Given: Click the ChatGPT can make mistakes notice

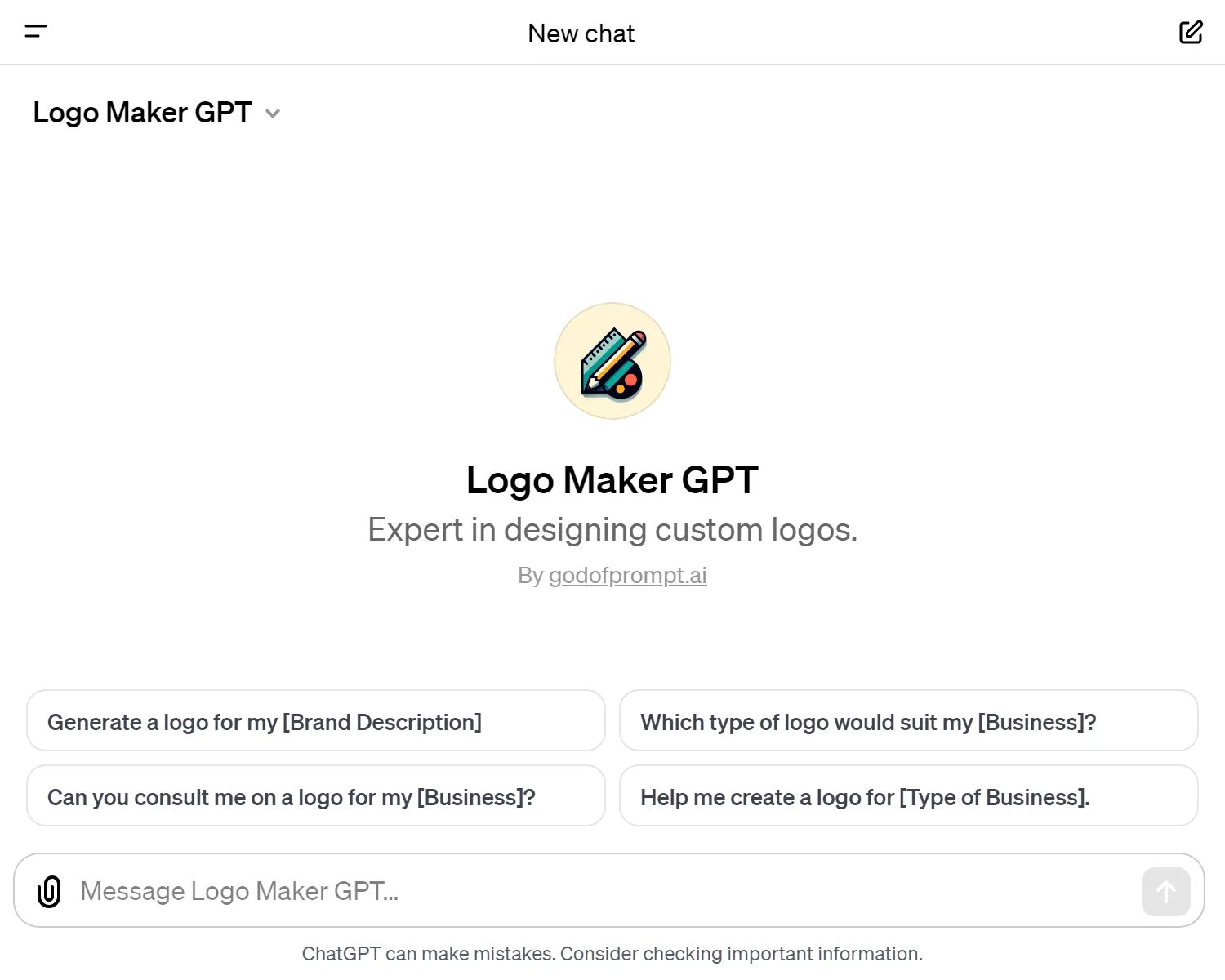Looking at the screenshot, I should pos(612,953).
